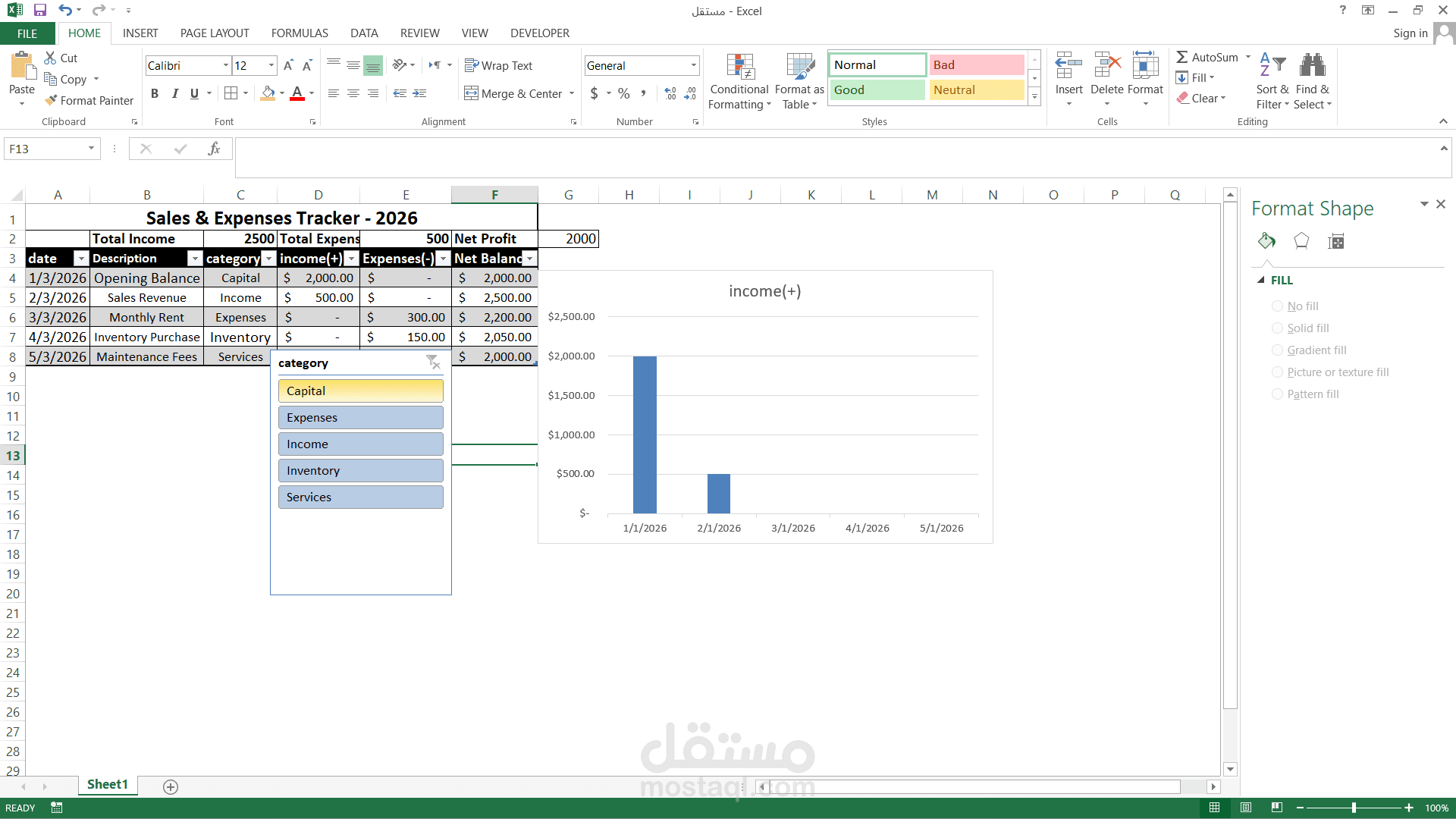Viewport: 1456px width, 819px height.
Task: Add a new sheet with plus icon
Action: [171, 786]
